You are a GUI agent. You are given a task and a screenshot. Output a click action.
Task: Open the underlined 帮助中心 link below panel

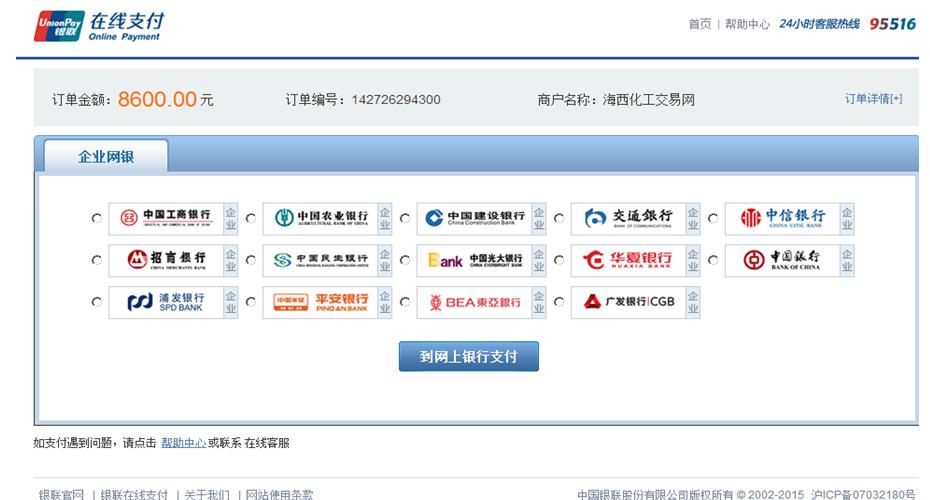point(183,442)
